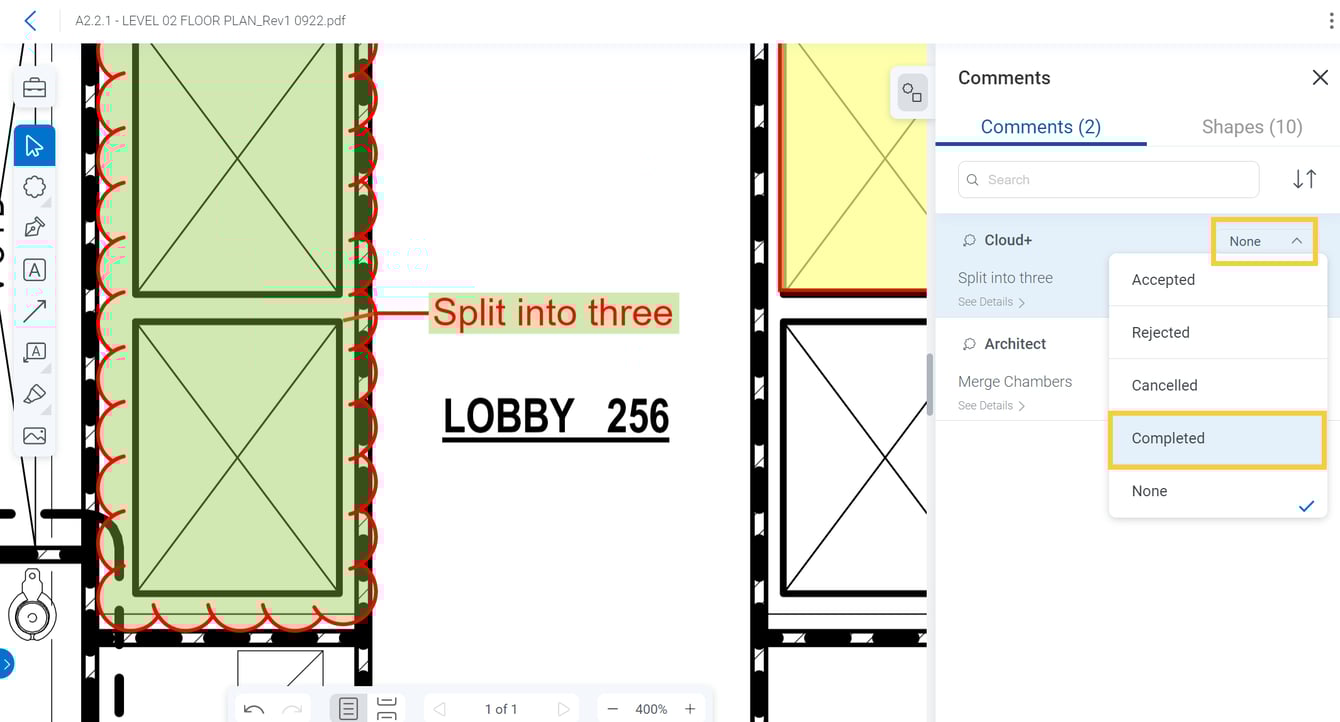Open See Details for Merge Chambers
Image resolution: width=1340 pixels, height=722 pixels.
pyautogui.click(x=991, y=405)
